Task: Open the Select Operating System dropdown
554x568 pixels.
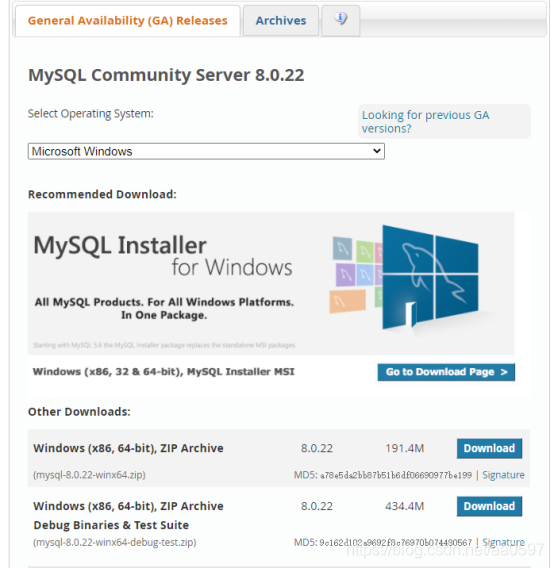Action: point(206,151)
